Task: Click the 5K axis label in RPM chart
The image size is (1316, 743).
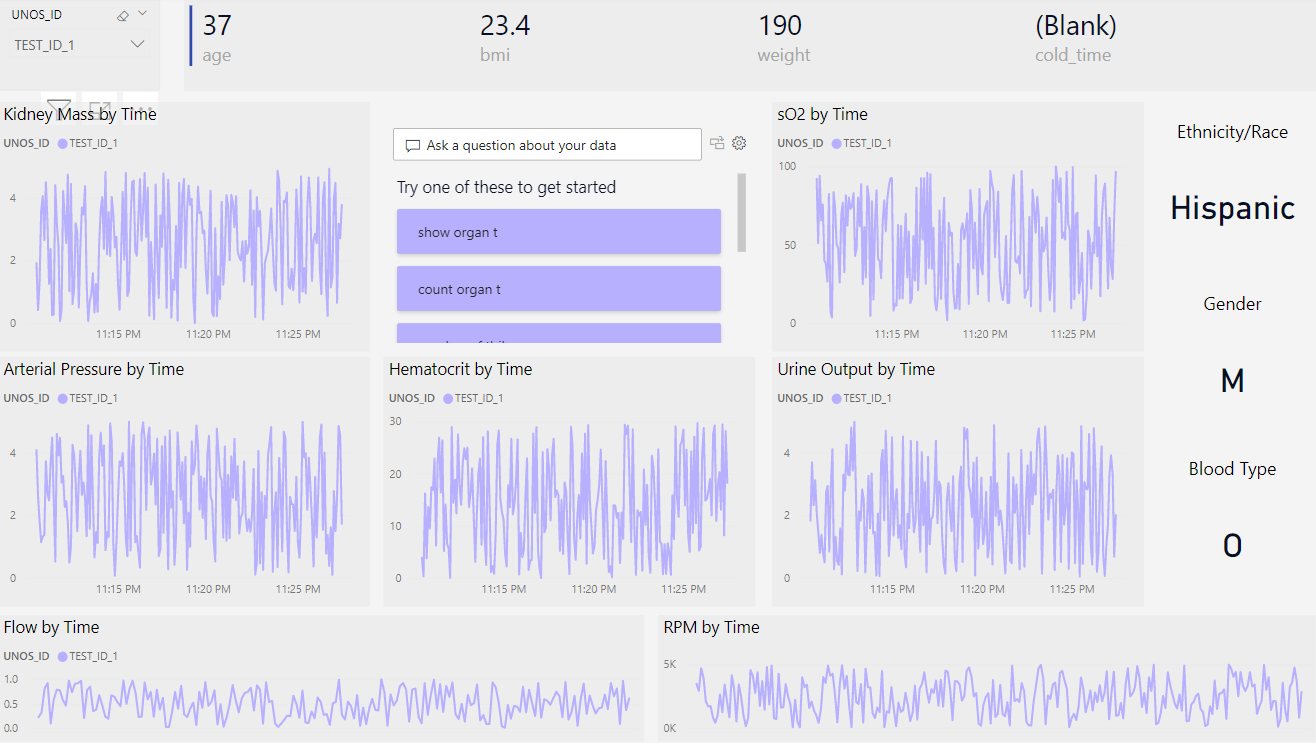Action: [670, 664]
